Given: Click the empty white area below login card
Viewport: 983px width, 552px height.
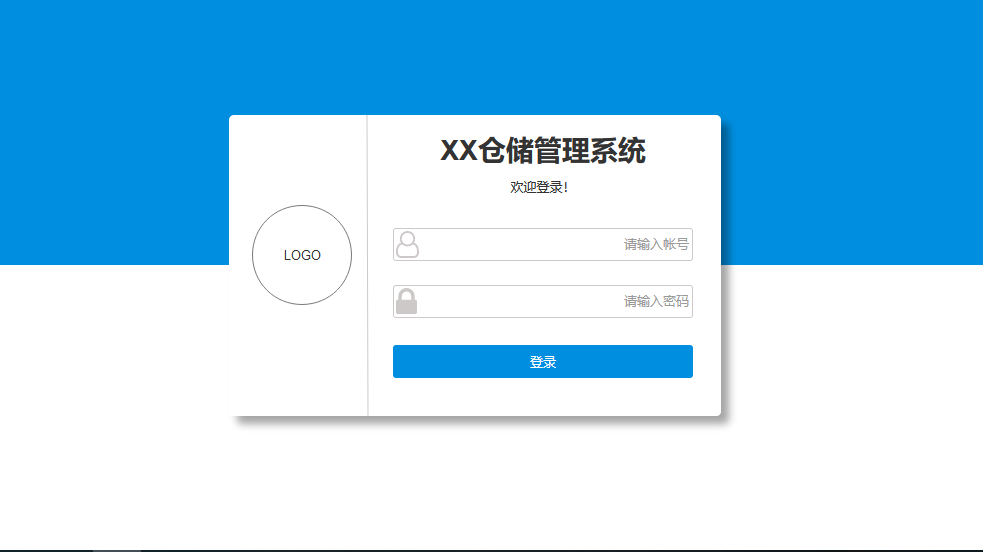Looking at the screenshot, I should 492,482.
